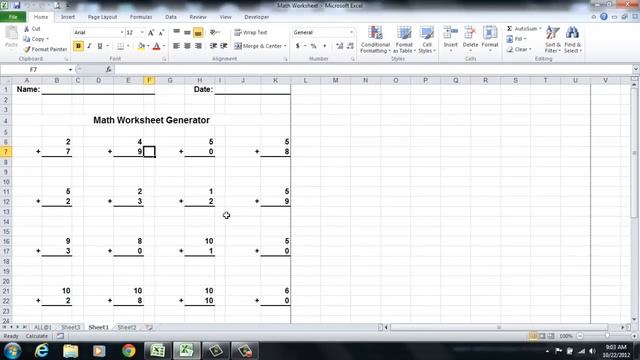Expand the Name Box dropdown

point(70,70)
